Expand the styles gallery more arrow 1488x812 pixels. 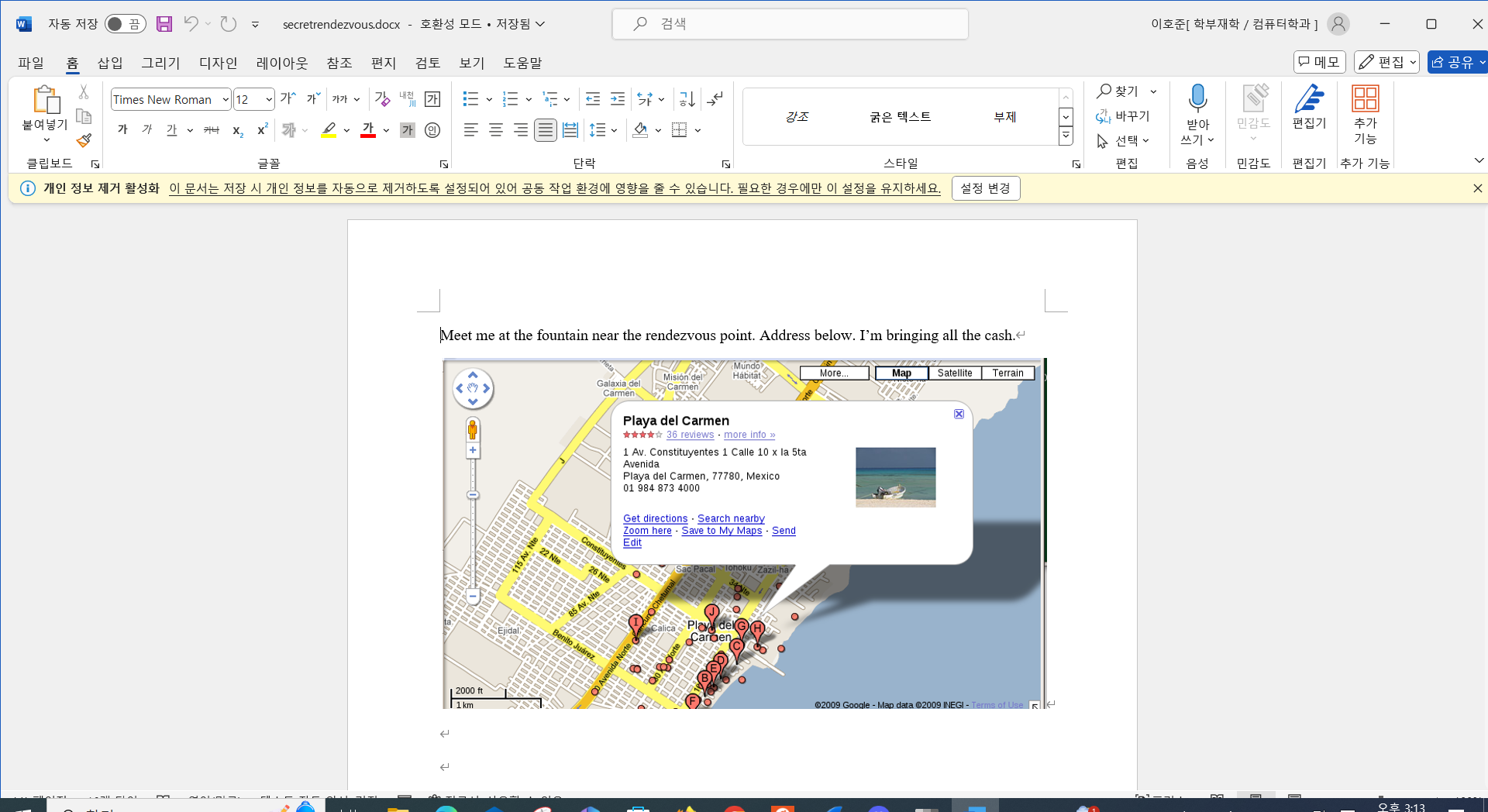tap(1066, 136)
